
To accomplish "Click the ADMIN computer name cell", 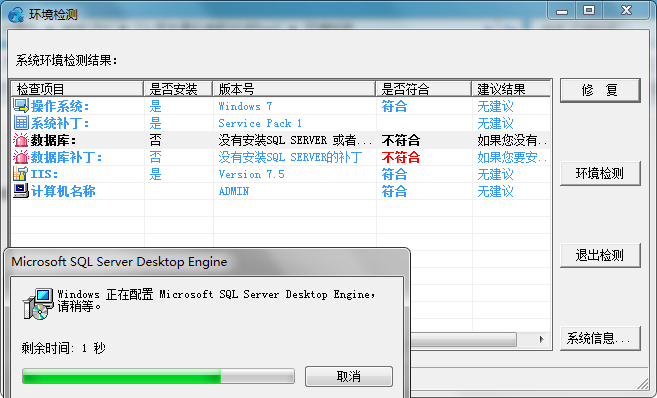I will tap(234, 191).
